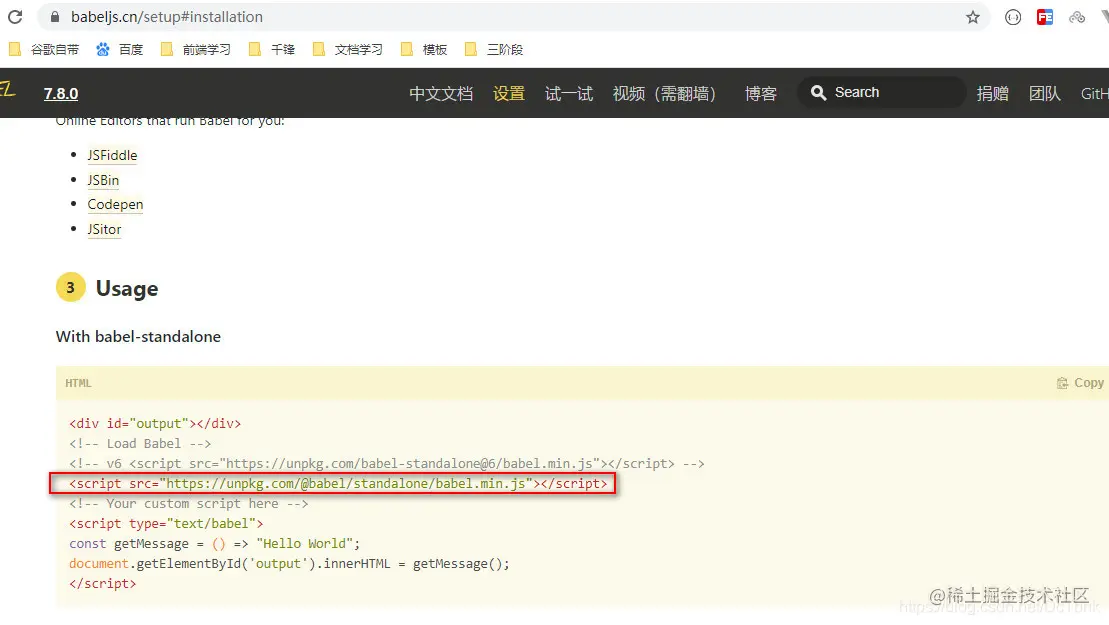The image size is (1109, 625).
Task: Click the div id="output" code line
Action: (x=155, y=424)
